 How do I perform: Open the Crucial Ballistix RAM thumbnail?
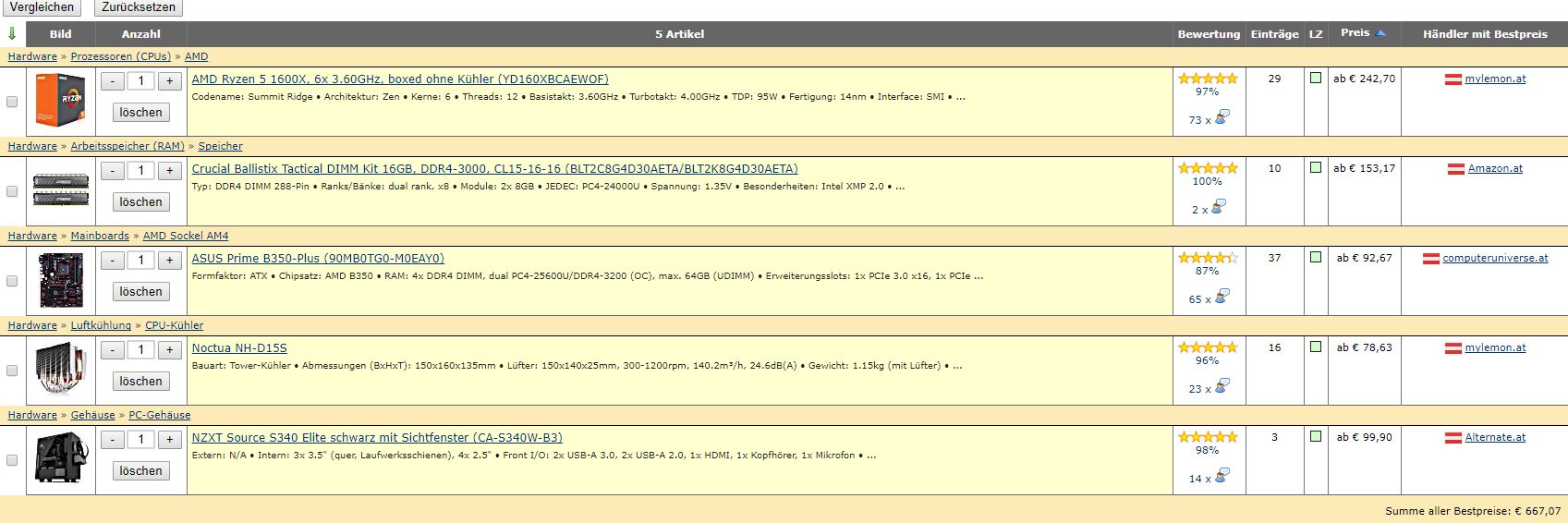[60, 189]
